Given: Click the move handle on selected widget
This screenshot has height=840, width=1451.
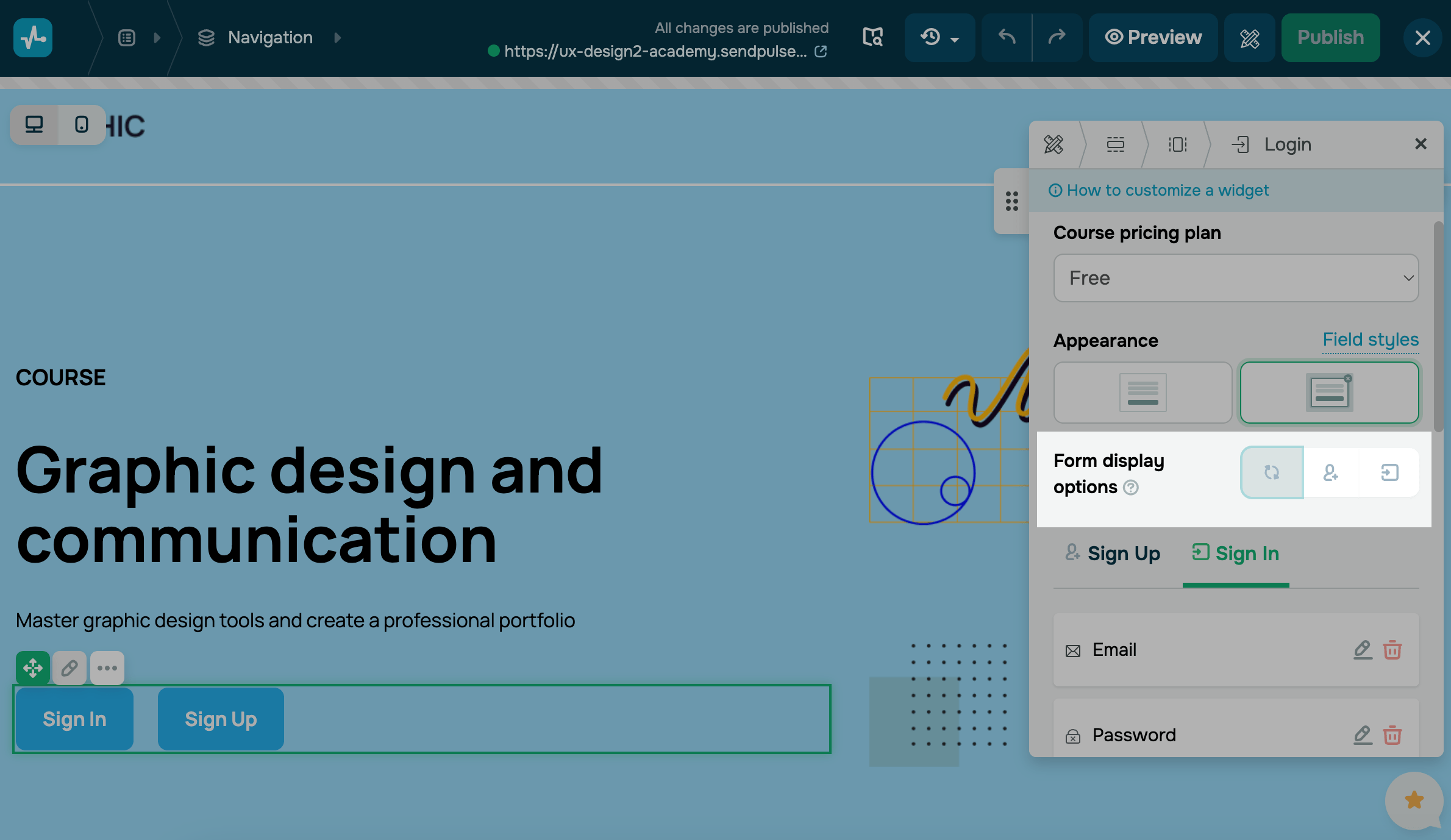Looking at the screenshot, I should pyautogui.click(x=33, y=668).
